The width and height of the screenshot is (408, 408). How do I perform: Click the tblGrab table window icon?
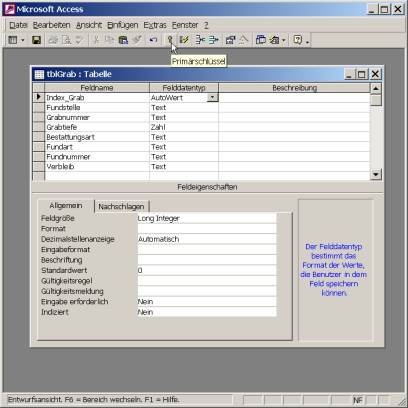tap(39, 74)
